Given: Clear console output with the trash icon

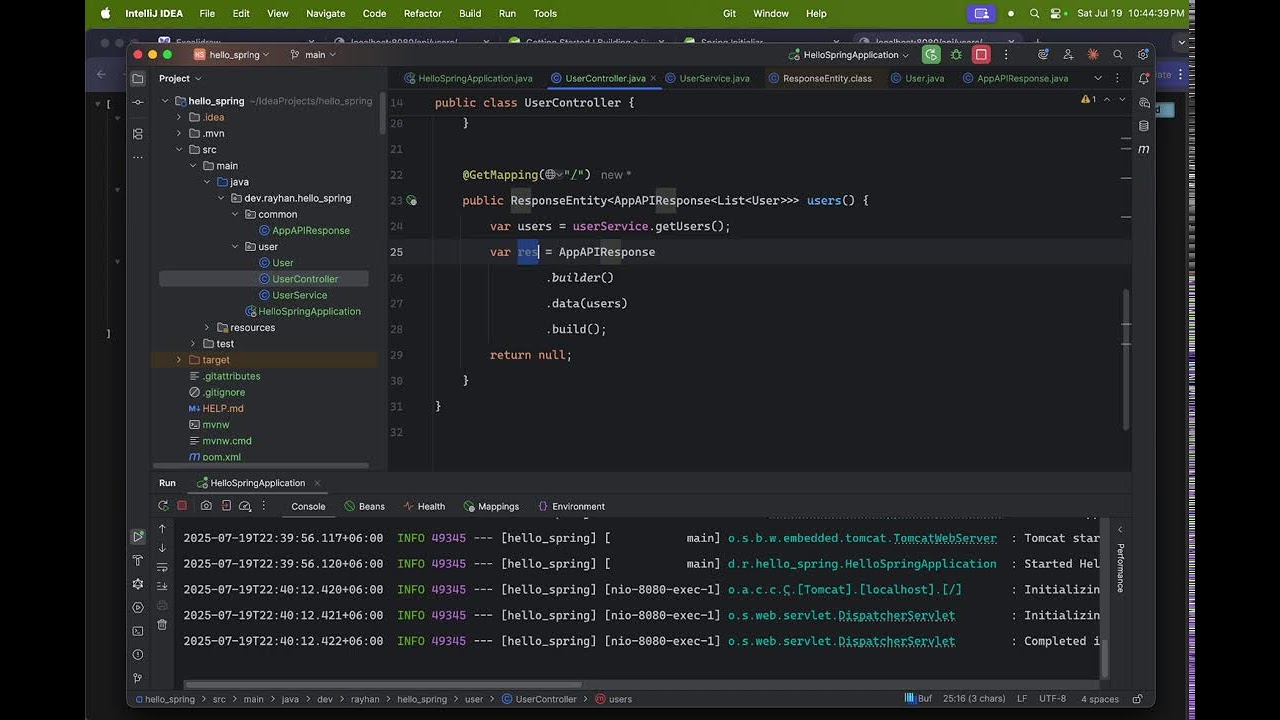Looking at the screenshot, I should tap(162, 625).
